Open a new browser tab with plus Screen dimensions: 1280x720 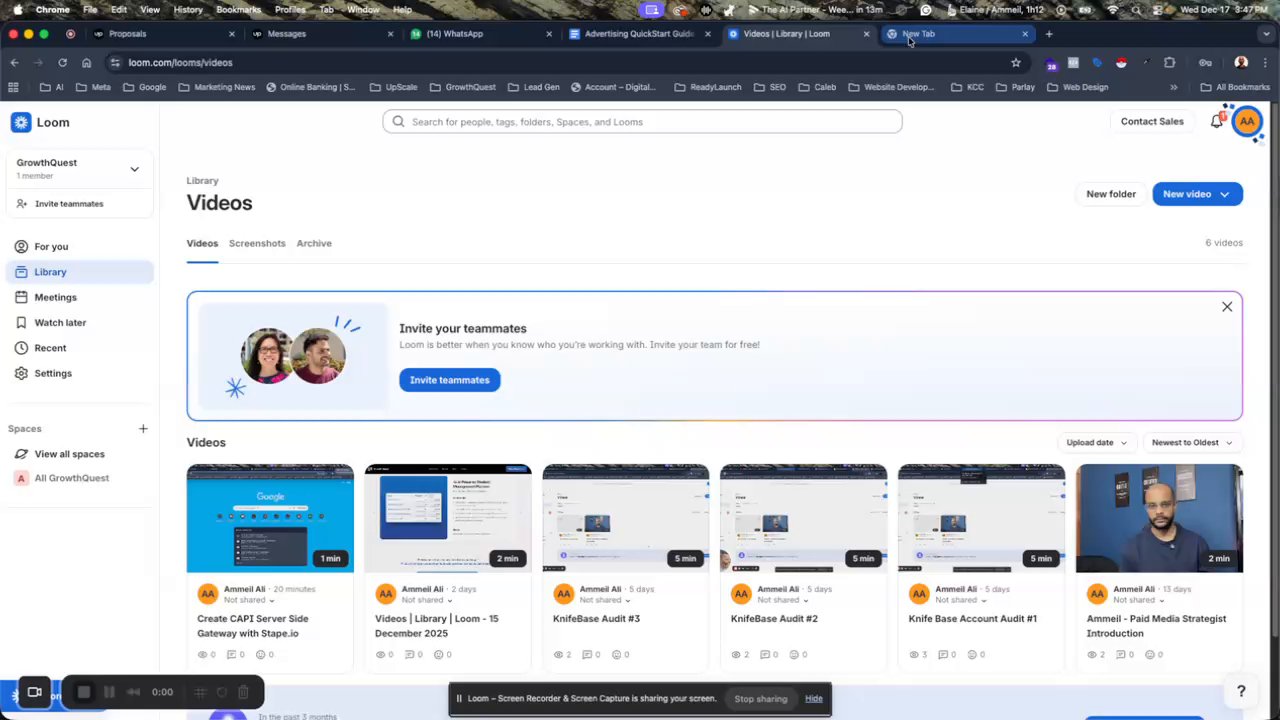tap(1049, 34)
